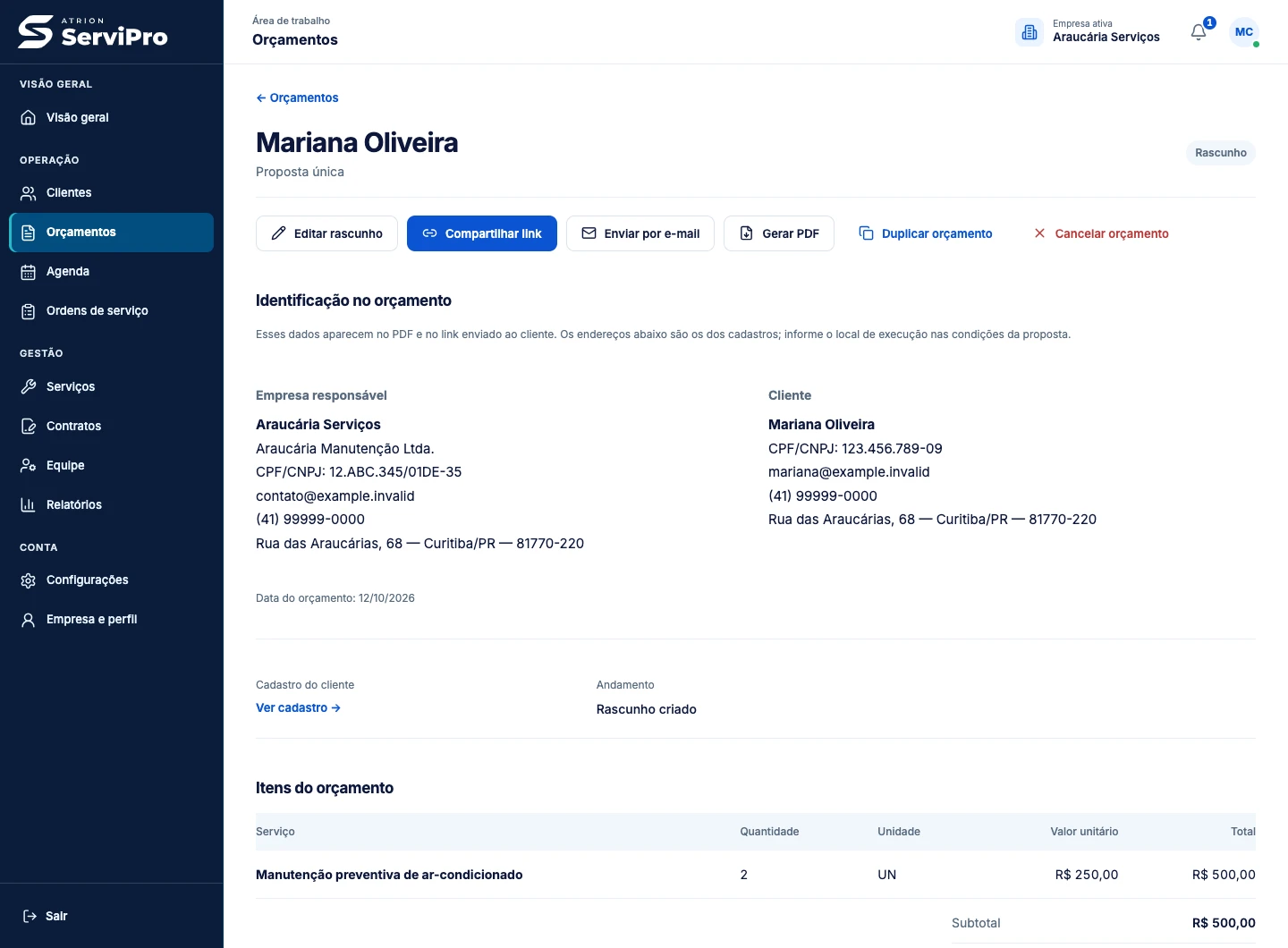1288x948 pixels.
Task: Click the active company building icon
Action: click(1030, 32)
